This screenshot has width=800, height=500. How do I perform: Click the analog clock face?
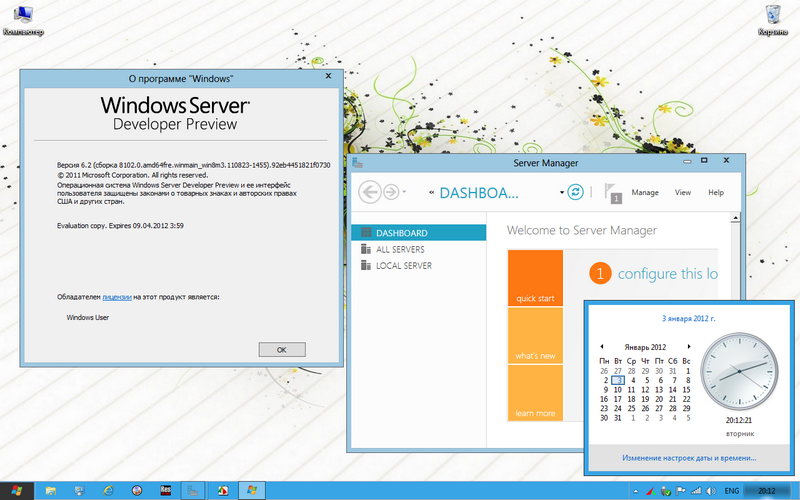tap(739, 372)
